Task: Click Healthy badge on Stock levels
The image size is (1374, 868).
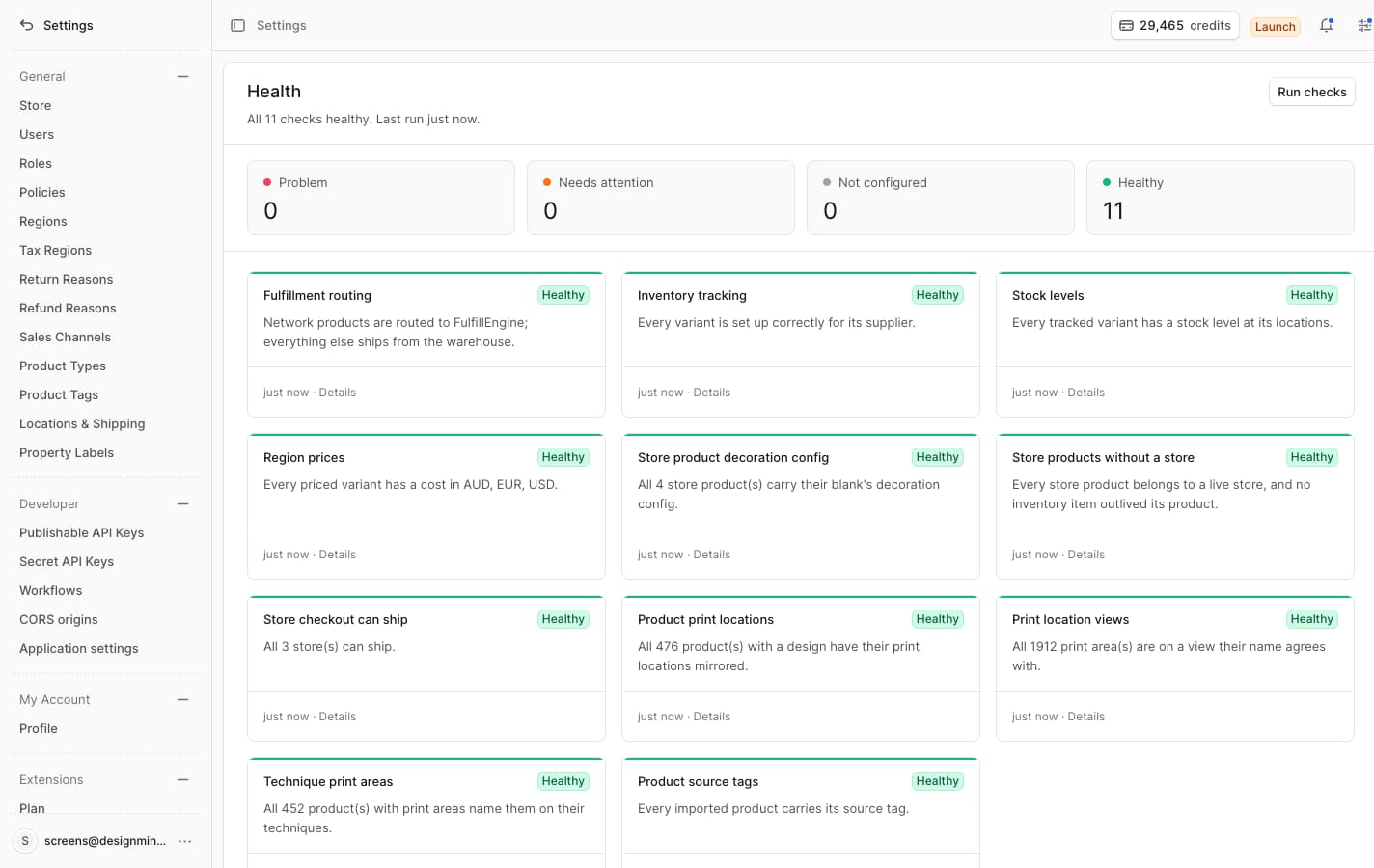Action: point(1312,296)
